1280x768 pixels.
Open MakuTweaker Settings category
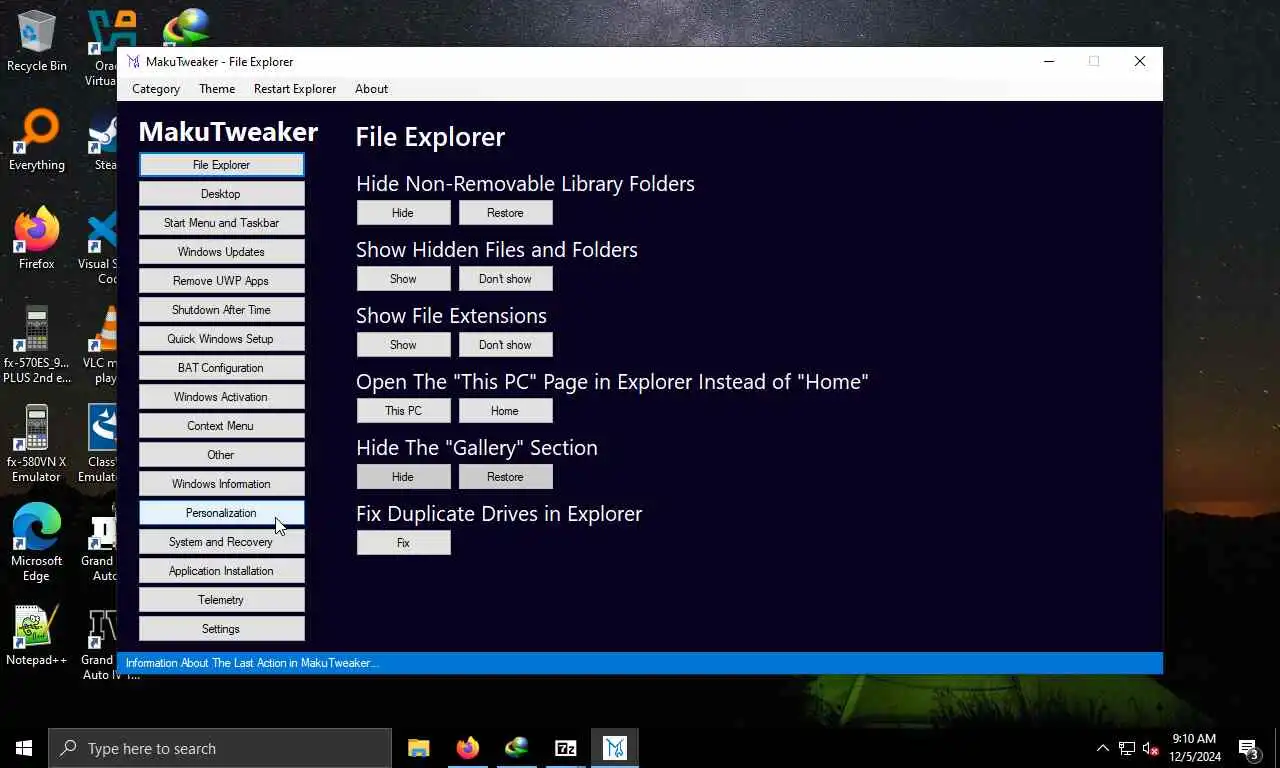[x=221, y=629]
